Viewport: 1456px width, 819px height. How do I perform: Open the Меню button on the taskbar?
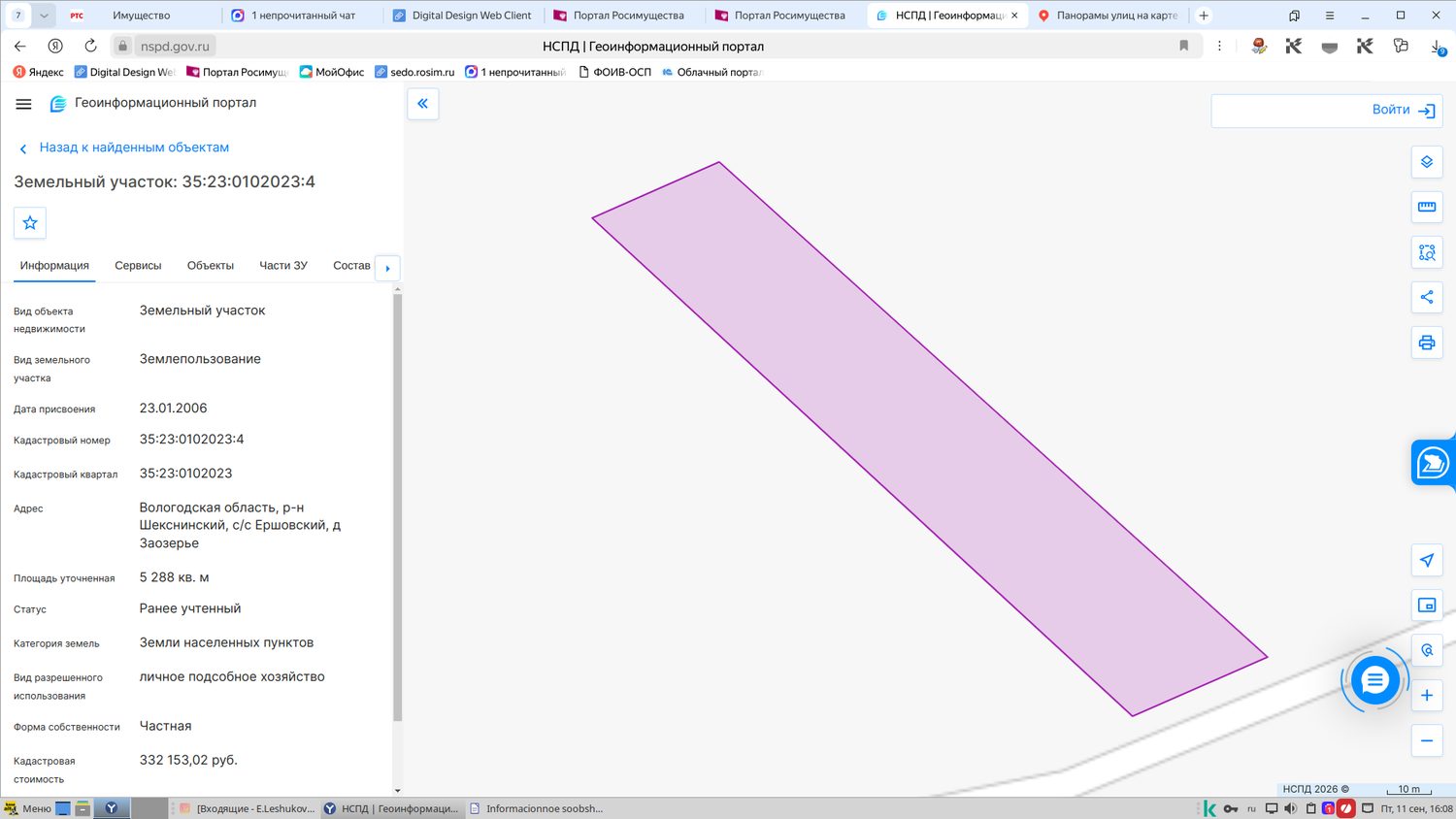tap(28, 808)
